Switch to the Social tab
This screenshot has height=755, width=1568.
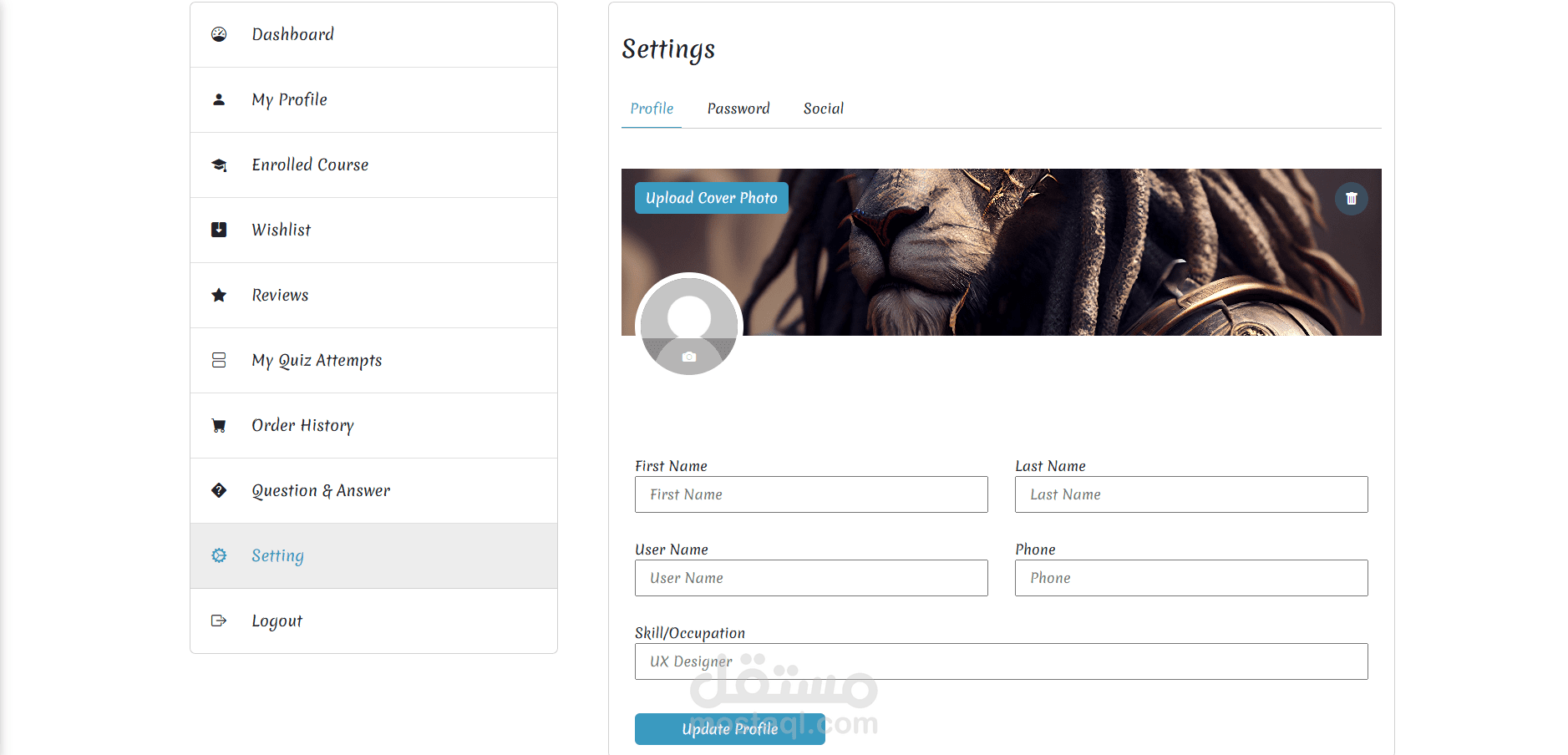point(824,109)
